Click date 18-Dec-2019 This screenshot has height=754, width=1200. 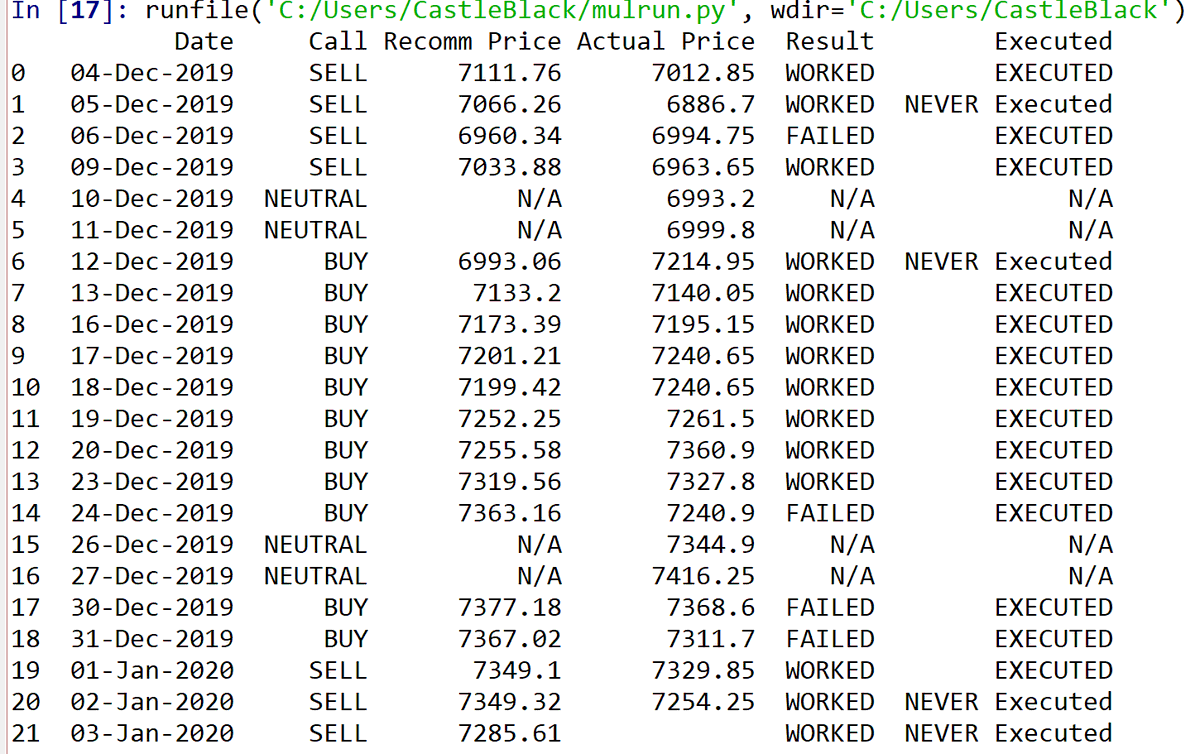[152, 387]
